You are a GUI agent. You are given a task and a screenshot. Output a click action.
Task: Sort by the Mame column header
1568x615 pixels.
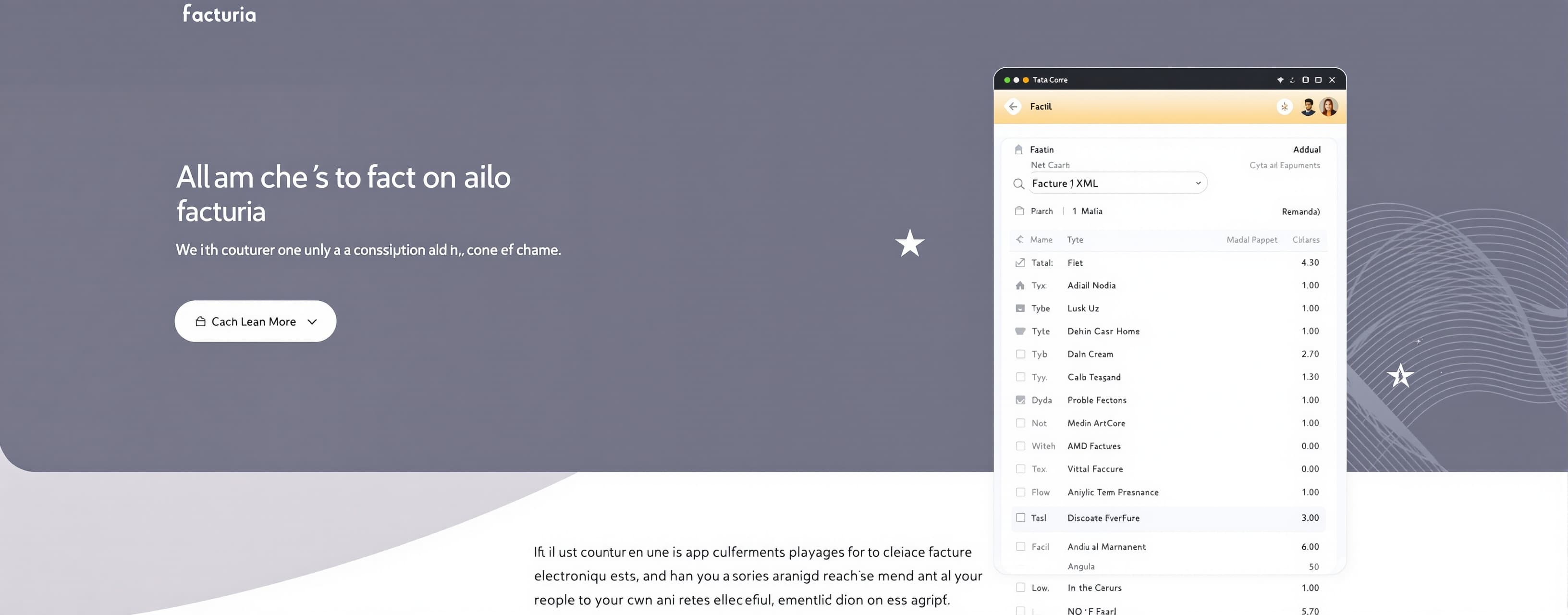pyautogui.click(x=1041, y=239)
